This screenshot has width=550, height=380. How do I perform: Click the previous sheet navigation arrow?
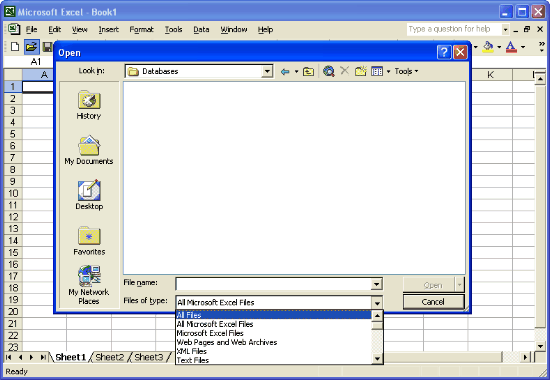click(20, 357)
